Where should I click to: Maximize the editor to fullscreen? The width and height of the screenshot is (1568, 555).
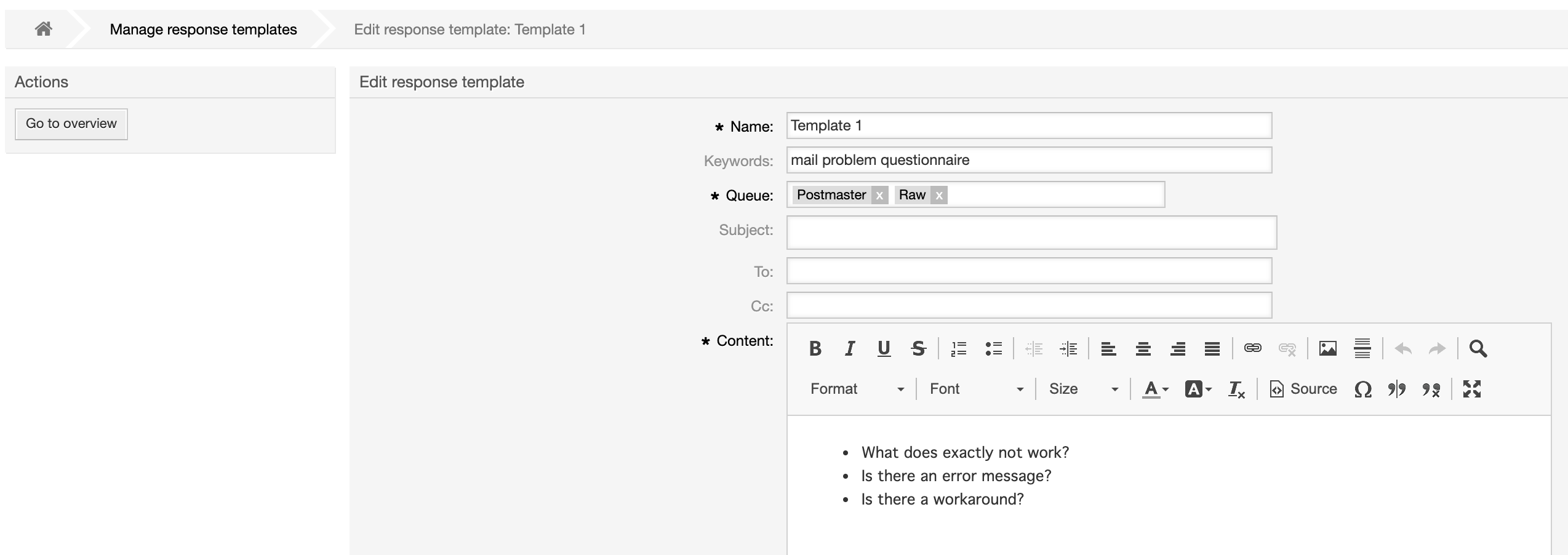pos(1471,389)
